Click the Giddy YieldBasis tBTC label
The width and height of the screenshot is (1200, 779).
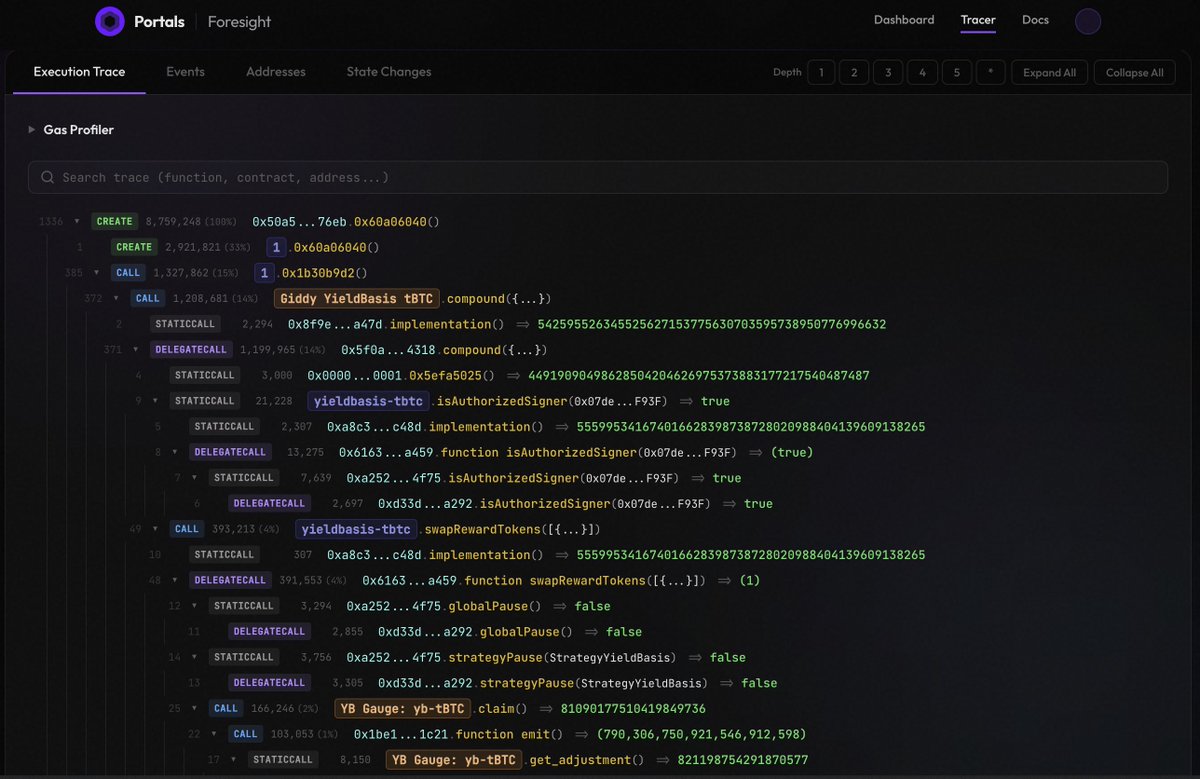tap(357, 298)
